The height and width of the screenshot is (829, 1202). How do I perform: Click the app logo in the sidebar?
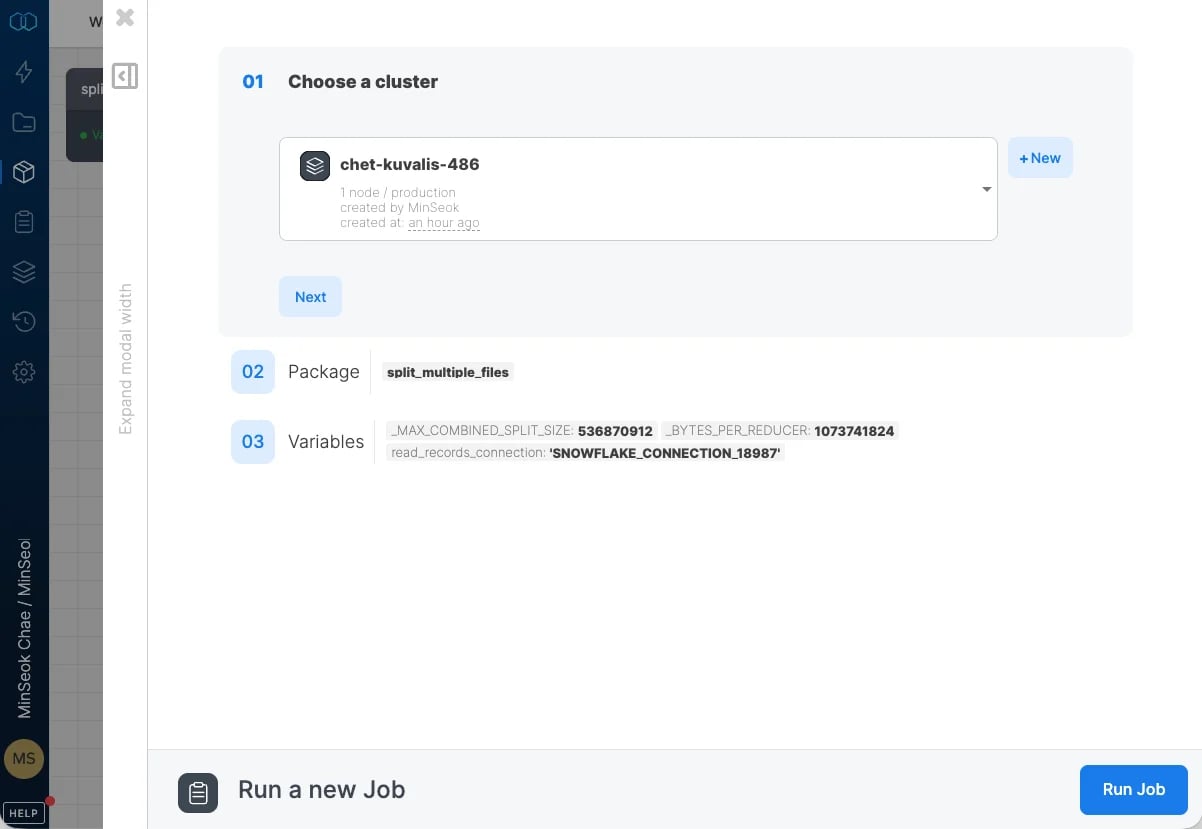pos(23,21)
